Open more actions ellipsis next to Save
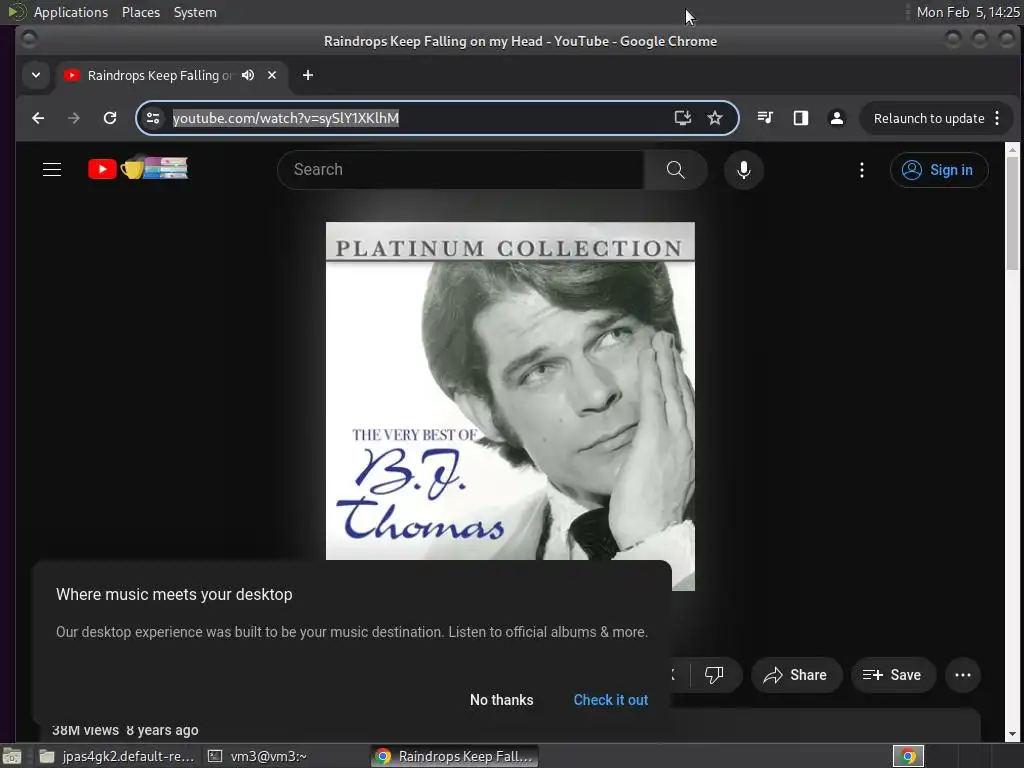 pos(963,675)
